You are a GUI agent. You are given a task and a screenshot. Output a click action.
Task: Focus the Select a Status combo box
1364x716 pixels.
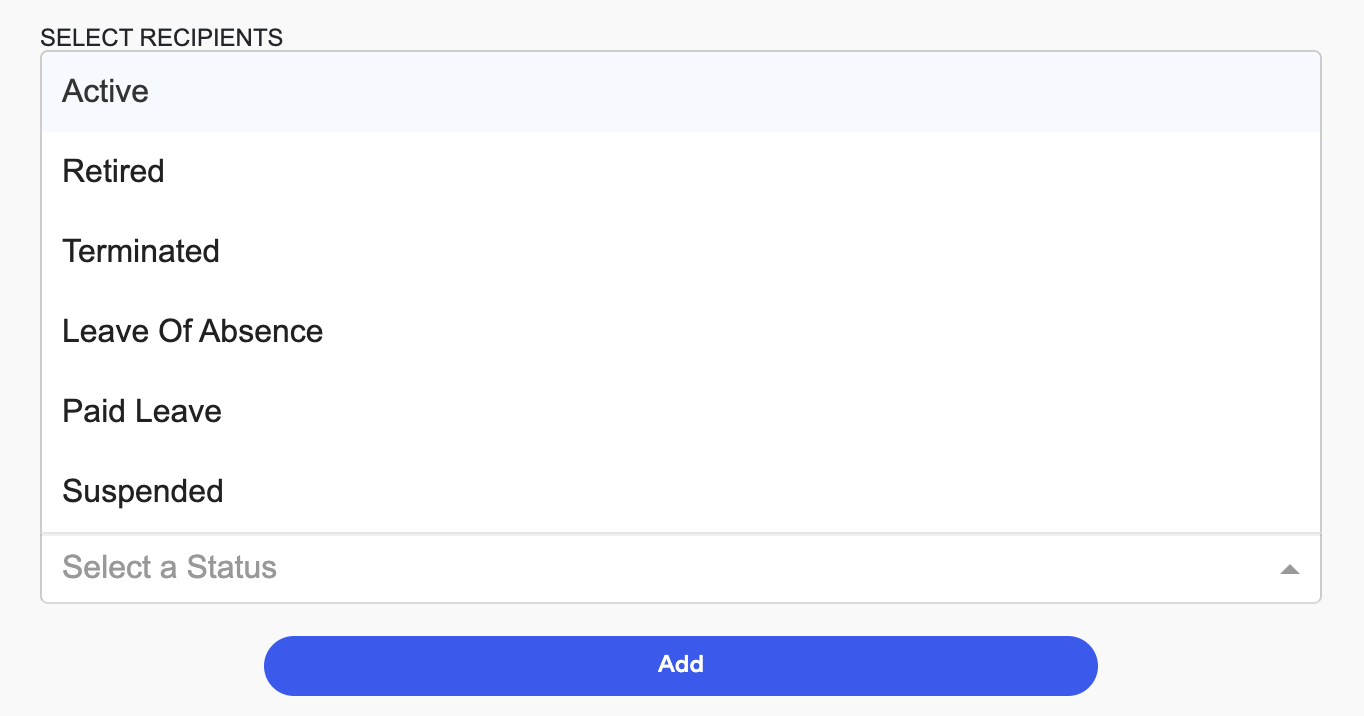(x=600, y=568)
